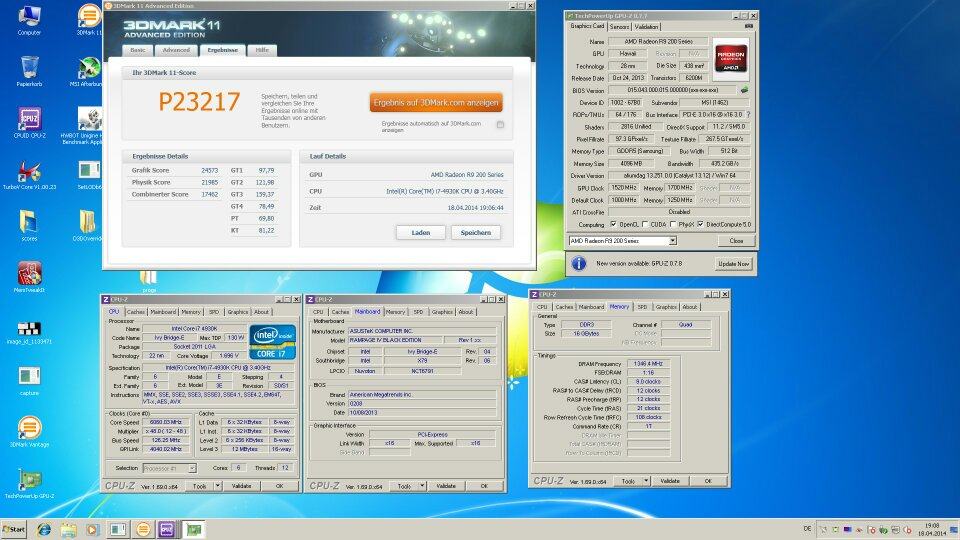Click the GPU-Z camera screenshot icon

click(x=748, y=26)
